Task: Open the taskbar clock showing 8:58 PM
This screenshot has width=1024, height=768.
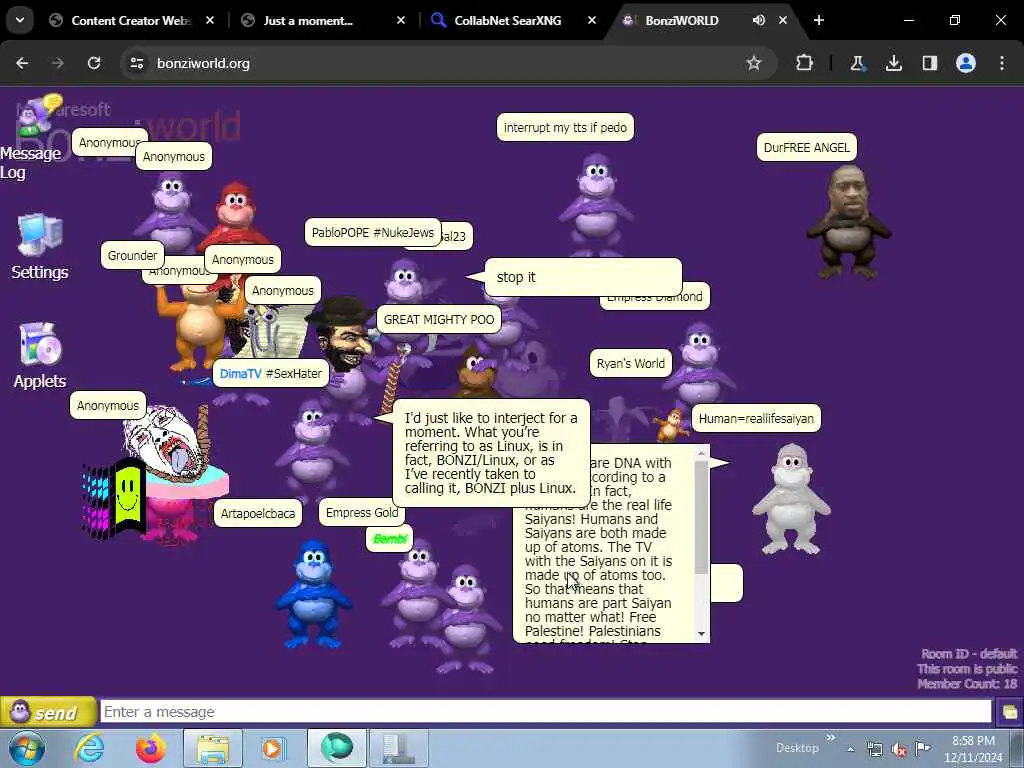Action: (x=973, y=748)
